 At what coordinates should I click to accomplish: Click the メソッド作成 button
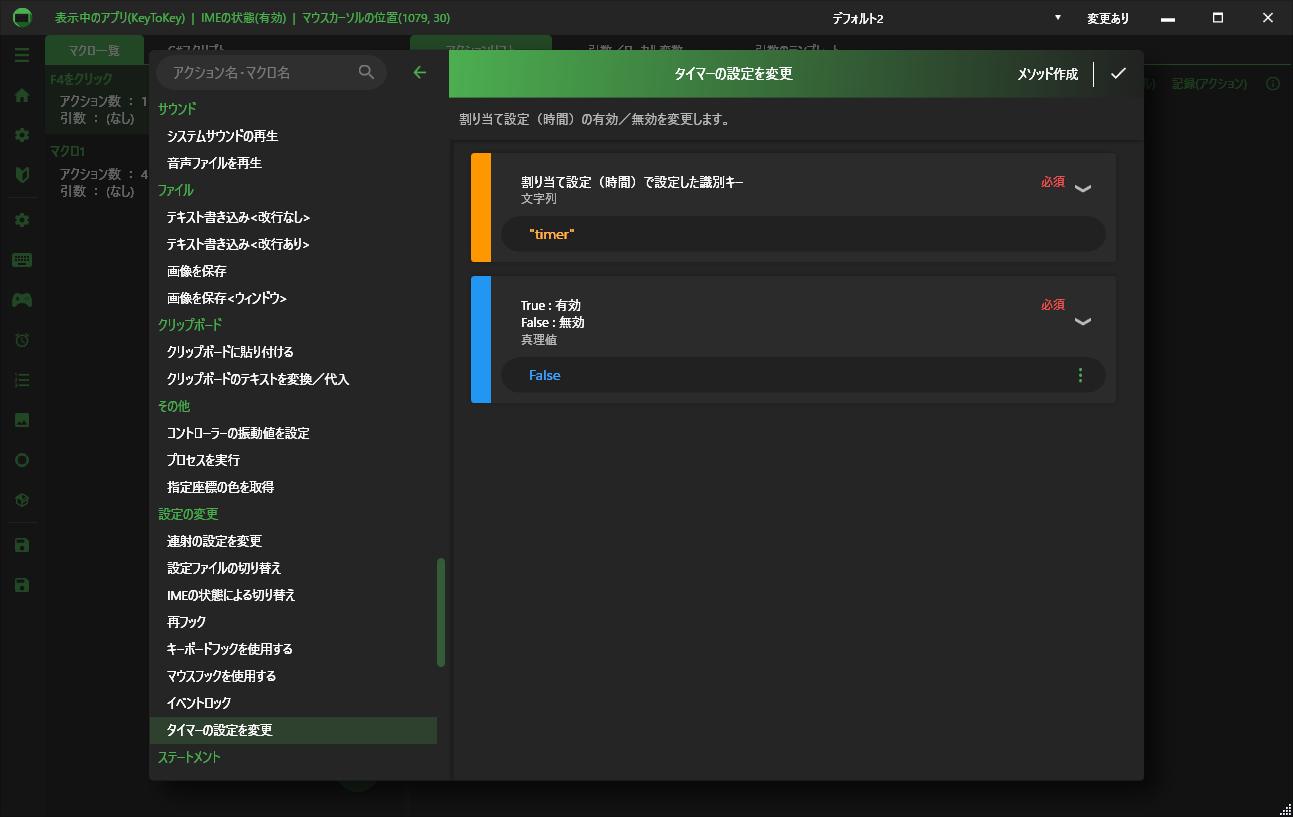(1047, 73)
